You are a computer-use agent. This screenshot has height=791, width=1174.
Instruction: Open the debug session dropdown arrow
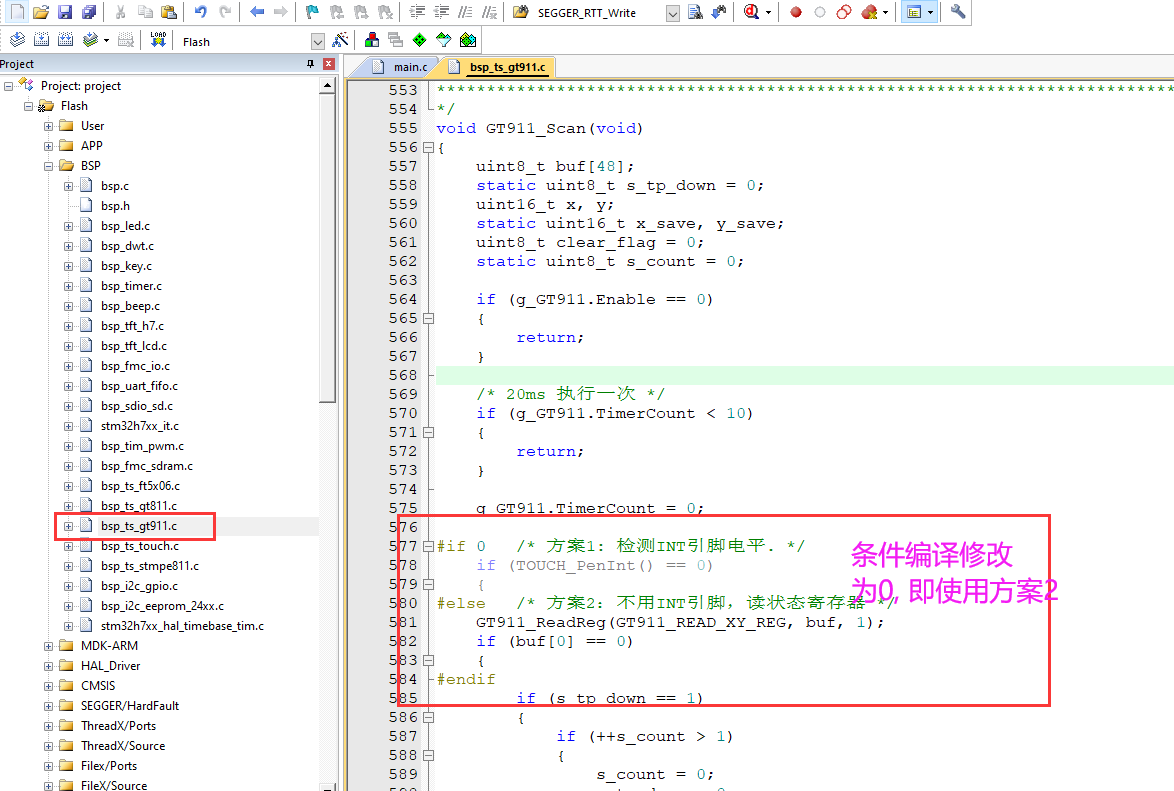[768, 13]
